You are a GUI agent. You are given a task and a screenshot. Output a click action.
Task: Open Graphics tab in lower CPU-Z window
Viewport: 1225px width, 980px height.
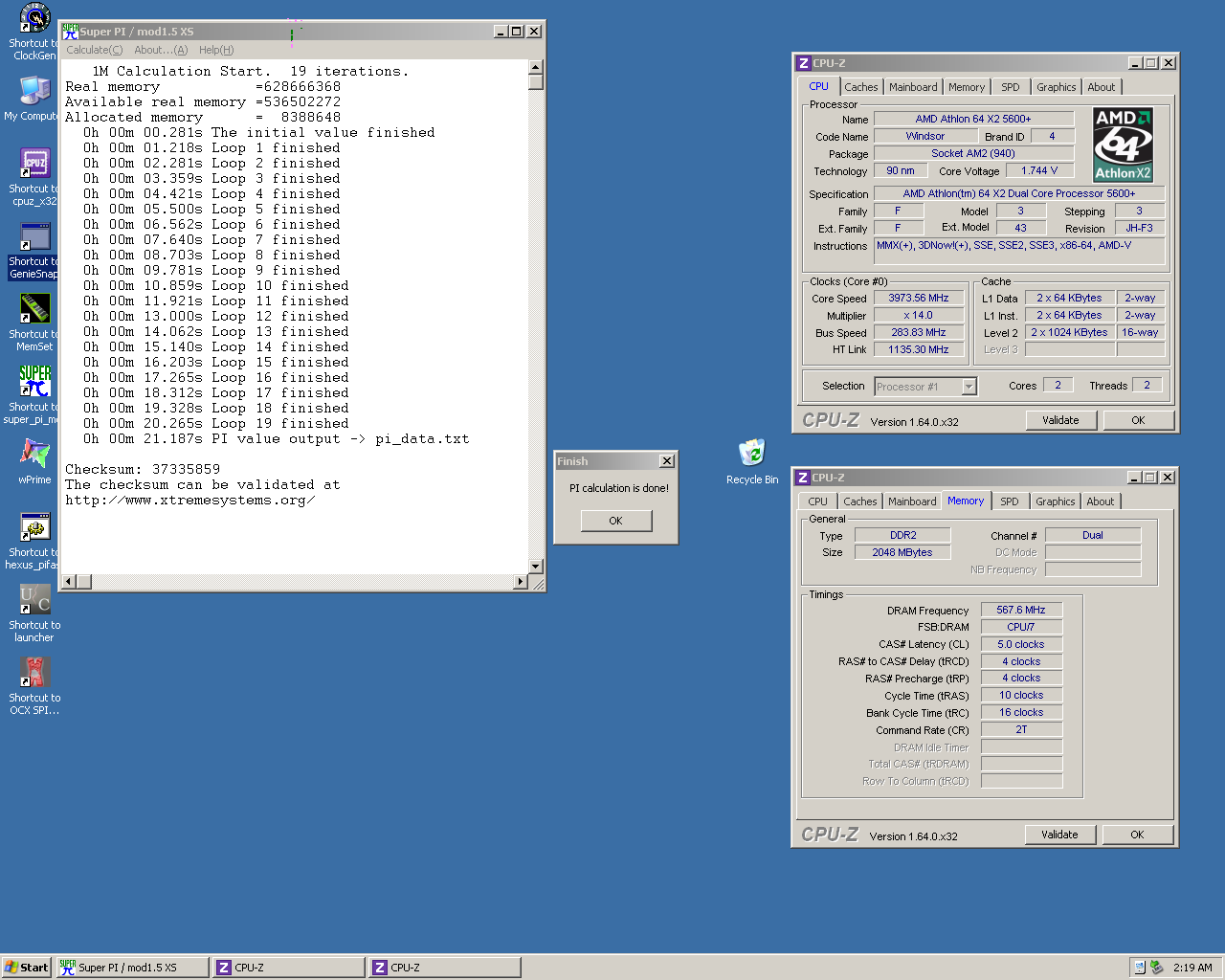(1056, 501)
